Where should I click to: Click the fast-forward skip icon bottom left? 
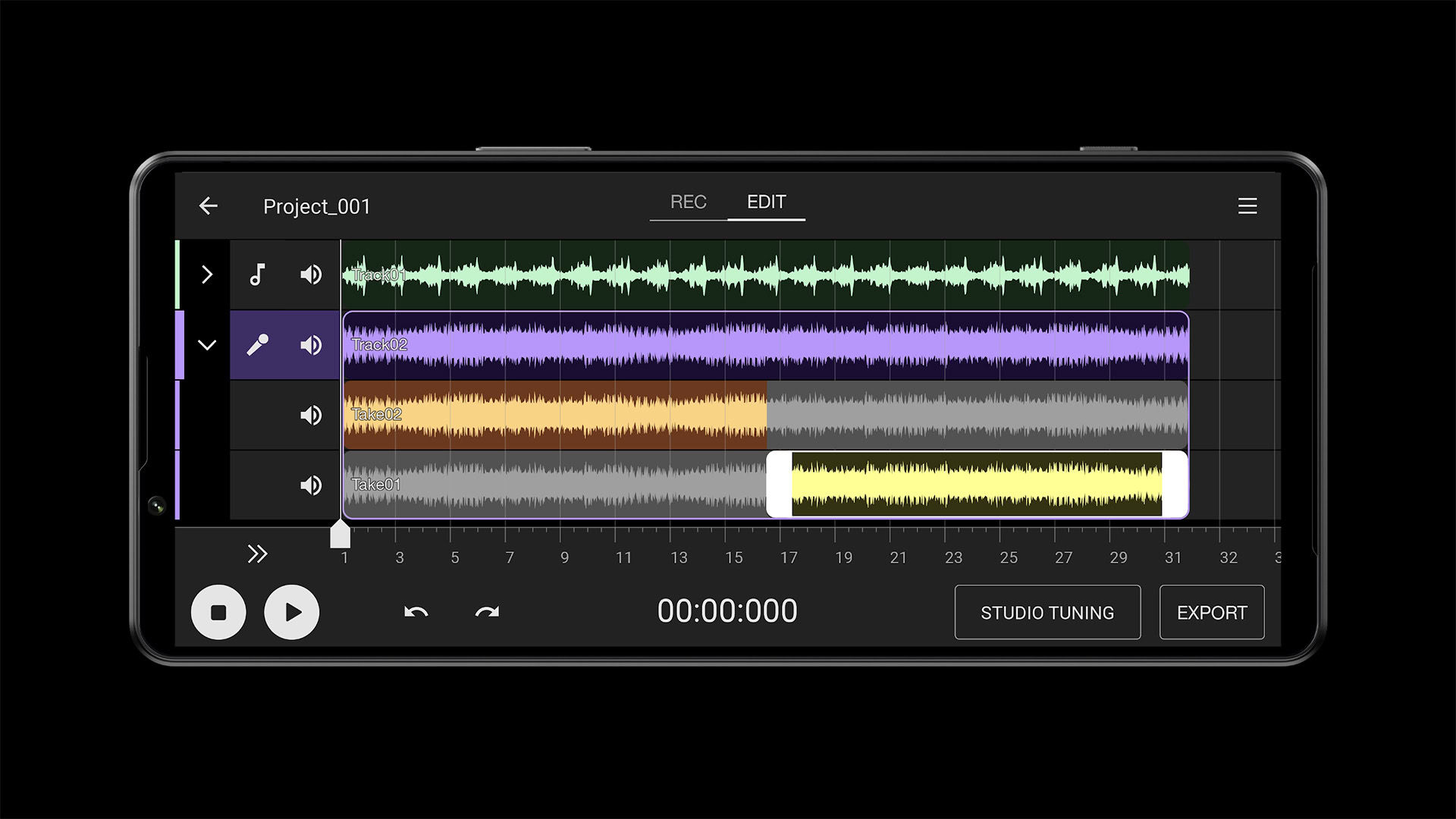pyautogui.click(x=258, y=553)
